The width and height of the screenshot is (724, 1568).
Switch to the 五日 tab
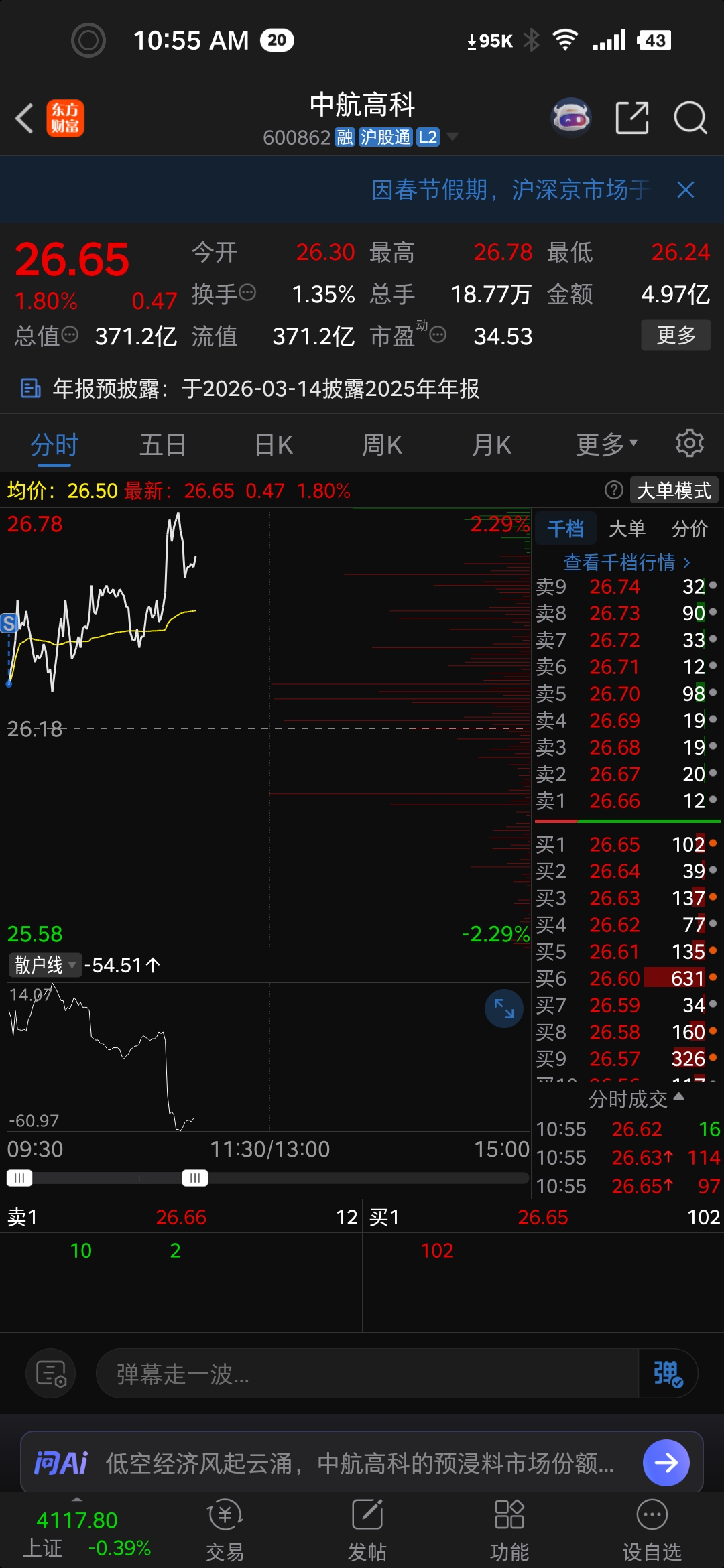163,444
